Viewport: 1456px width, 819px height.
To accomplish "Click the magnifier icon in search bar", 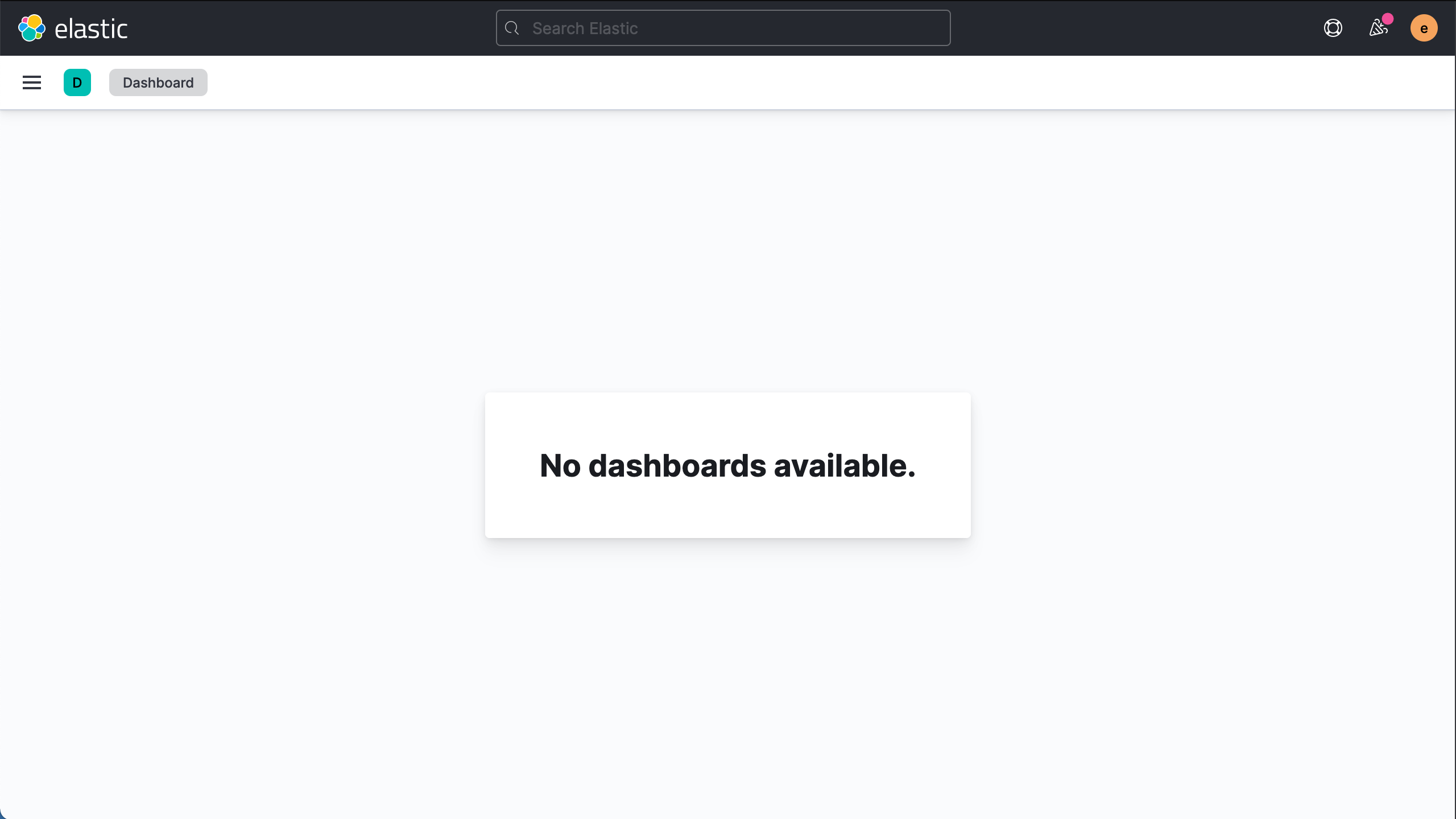I will pyautogui.click(x=512, y=28).
